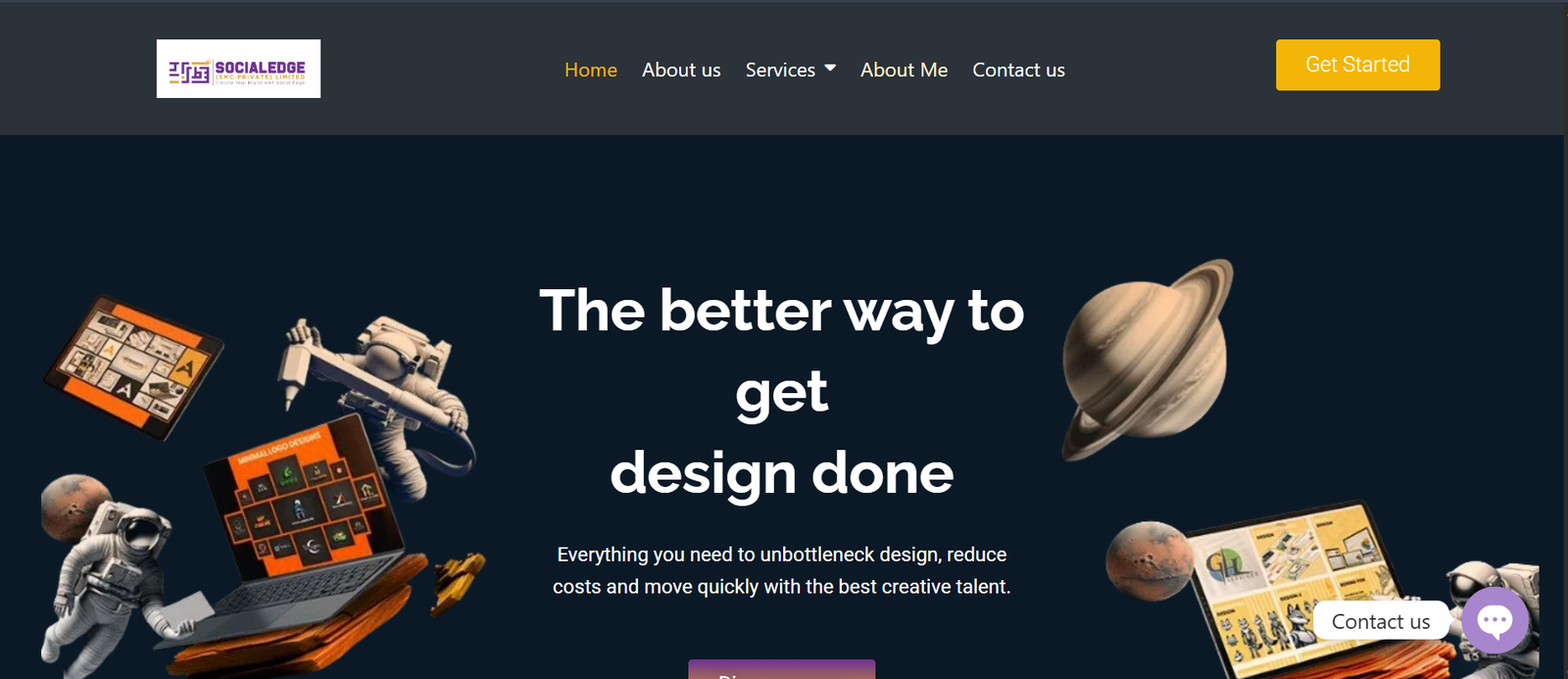The width and height of the screenshot is (1568, 679).
Task: Click the yellow Get Started button
Action: (1357, 65)
